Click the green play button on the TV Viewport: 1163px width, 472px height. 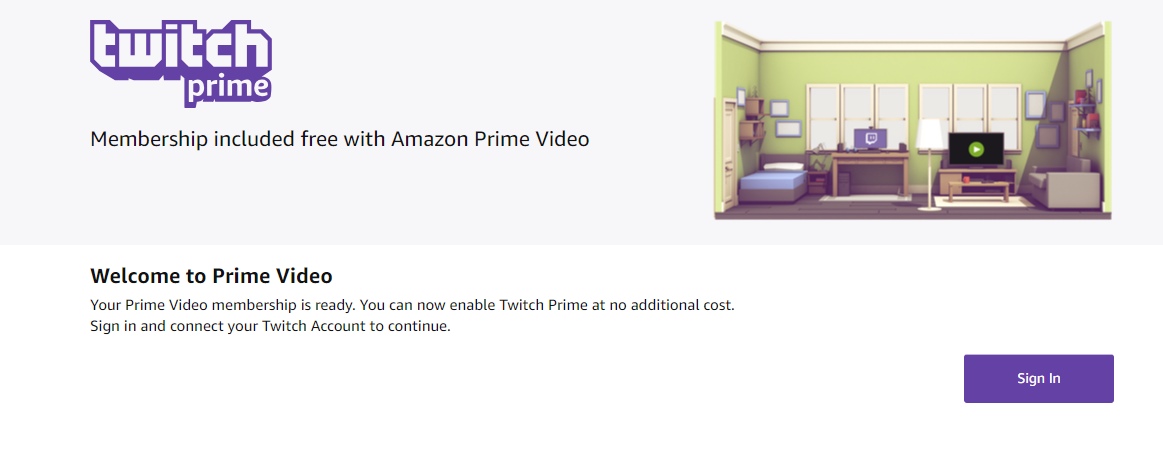tap(976, 149)
